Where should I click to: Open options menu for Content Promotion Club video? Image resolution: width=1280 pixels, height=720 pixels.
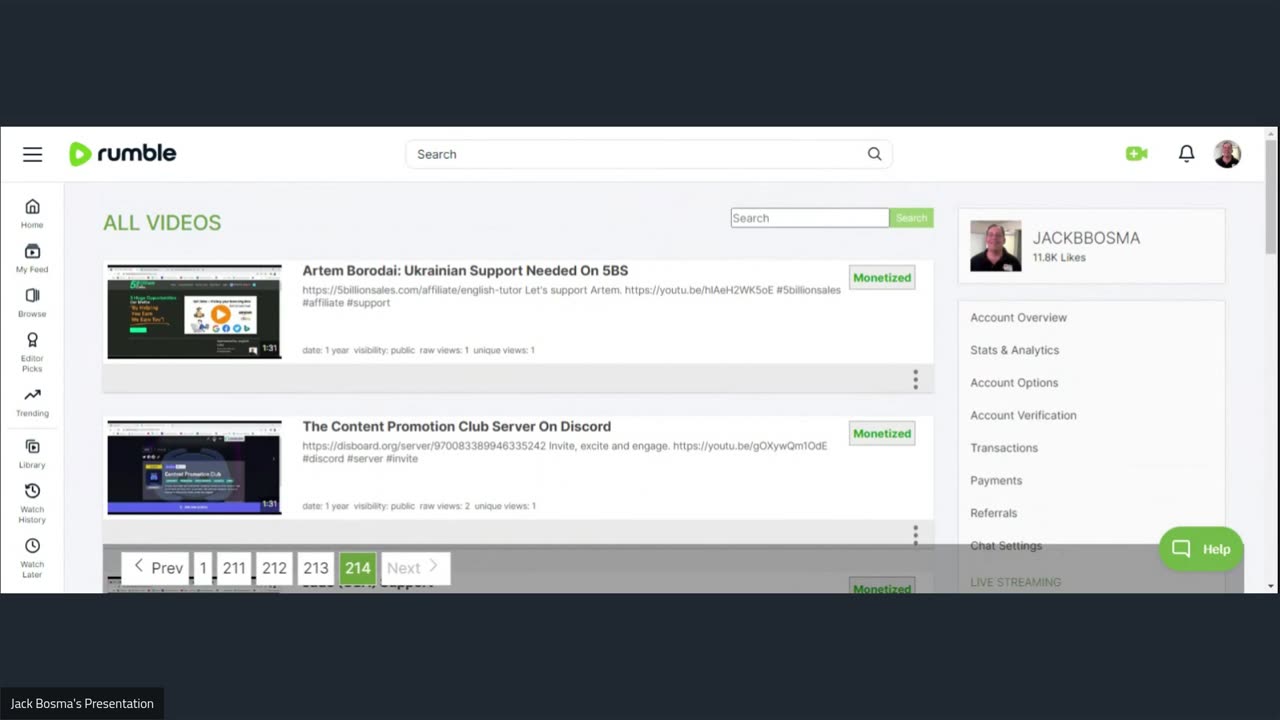pos(915,535)
